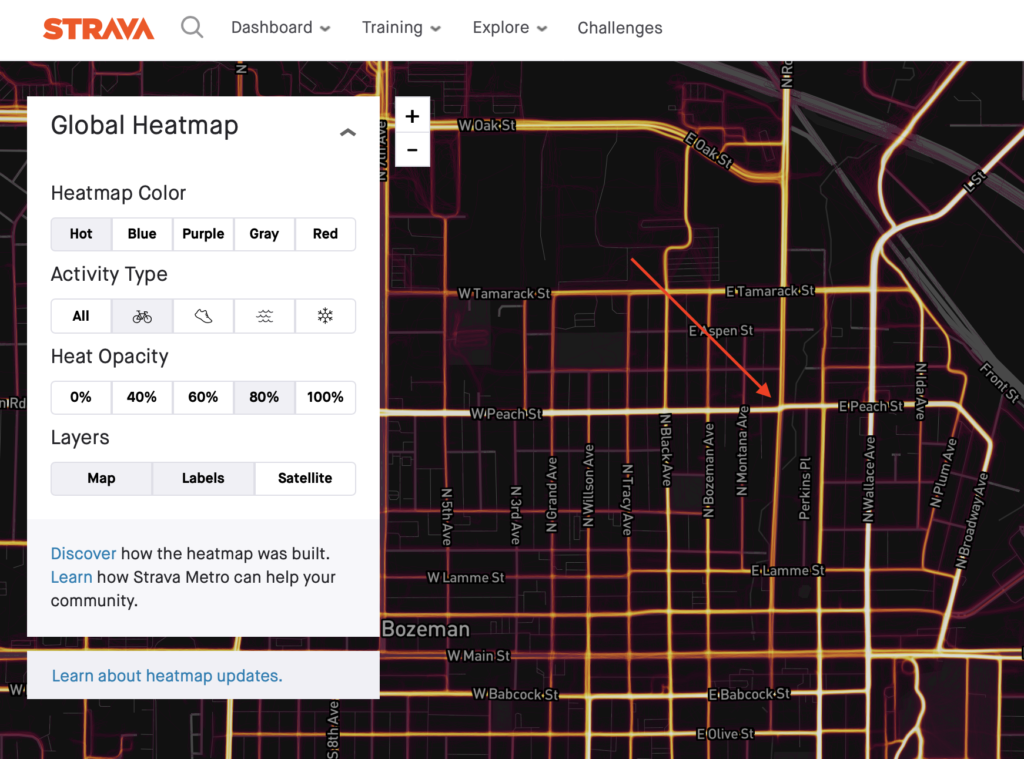Click the N Broadway Ave map label
1024x759 pixels.
[x=972, y=521]
